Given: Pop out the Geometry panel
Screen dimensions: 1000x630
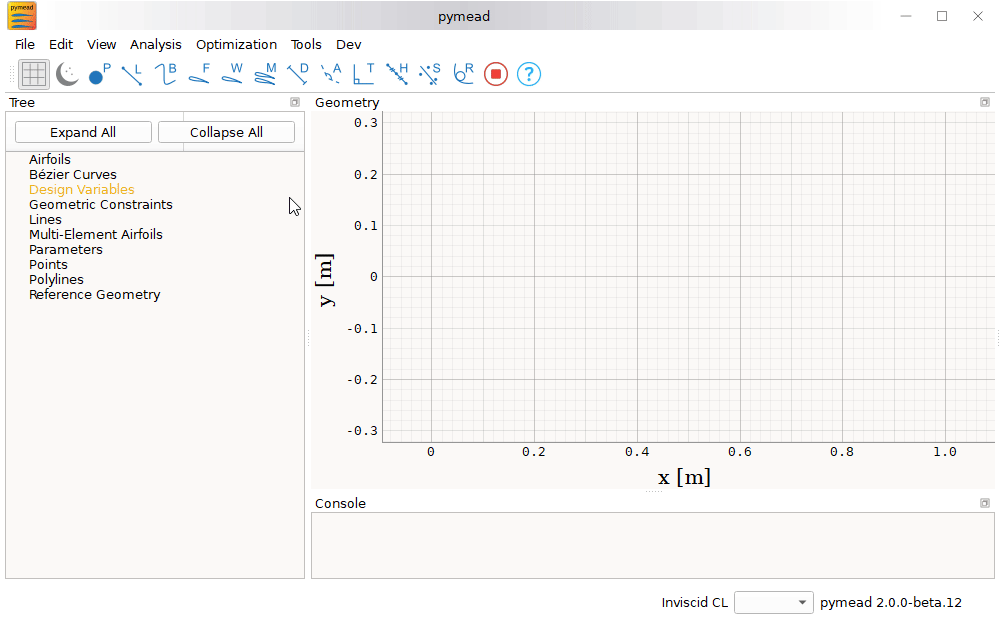Looking at the screenshot, I should point(984,102).
